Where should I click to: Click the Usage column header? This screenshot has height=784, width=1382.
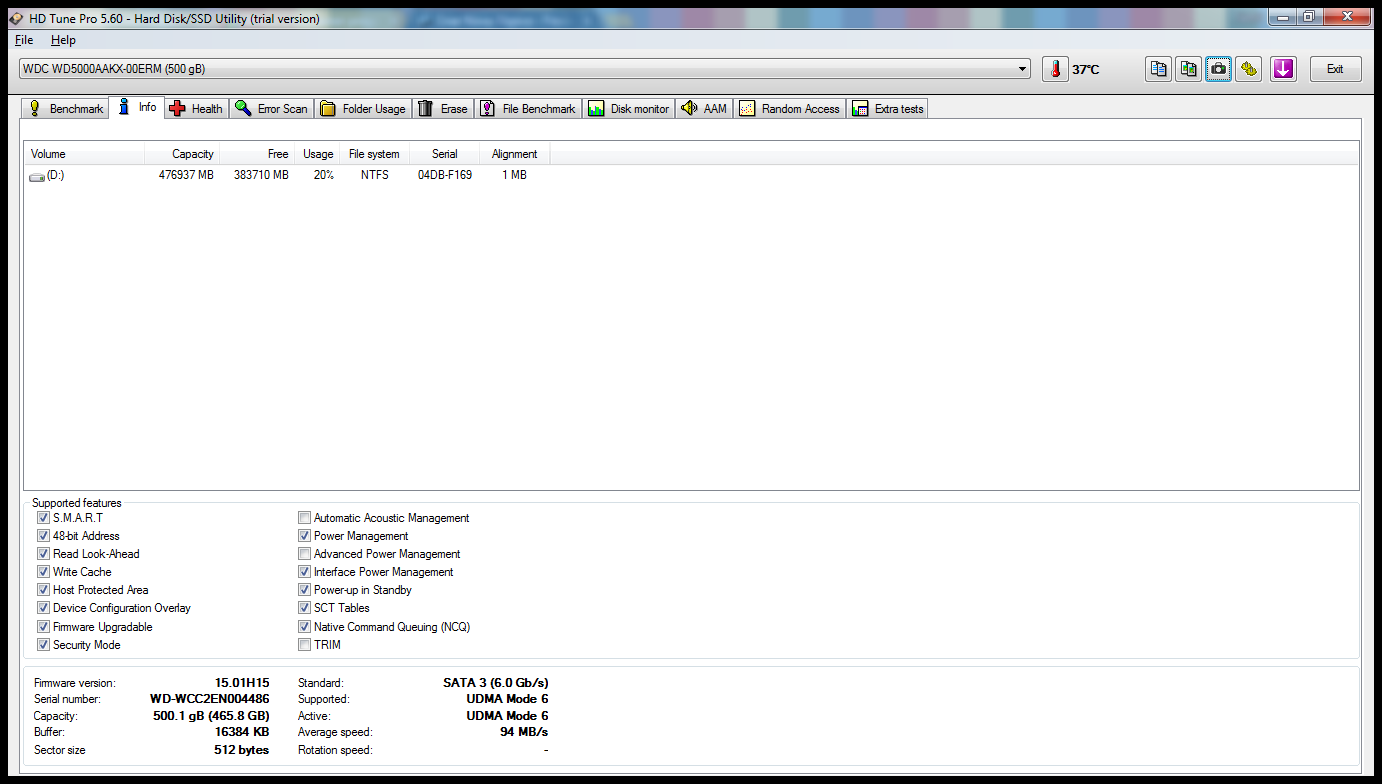pos(317,154)
